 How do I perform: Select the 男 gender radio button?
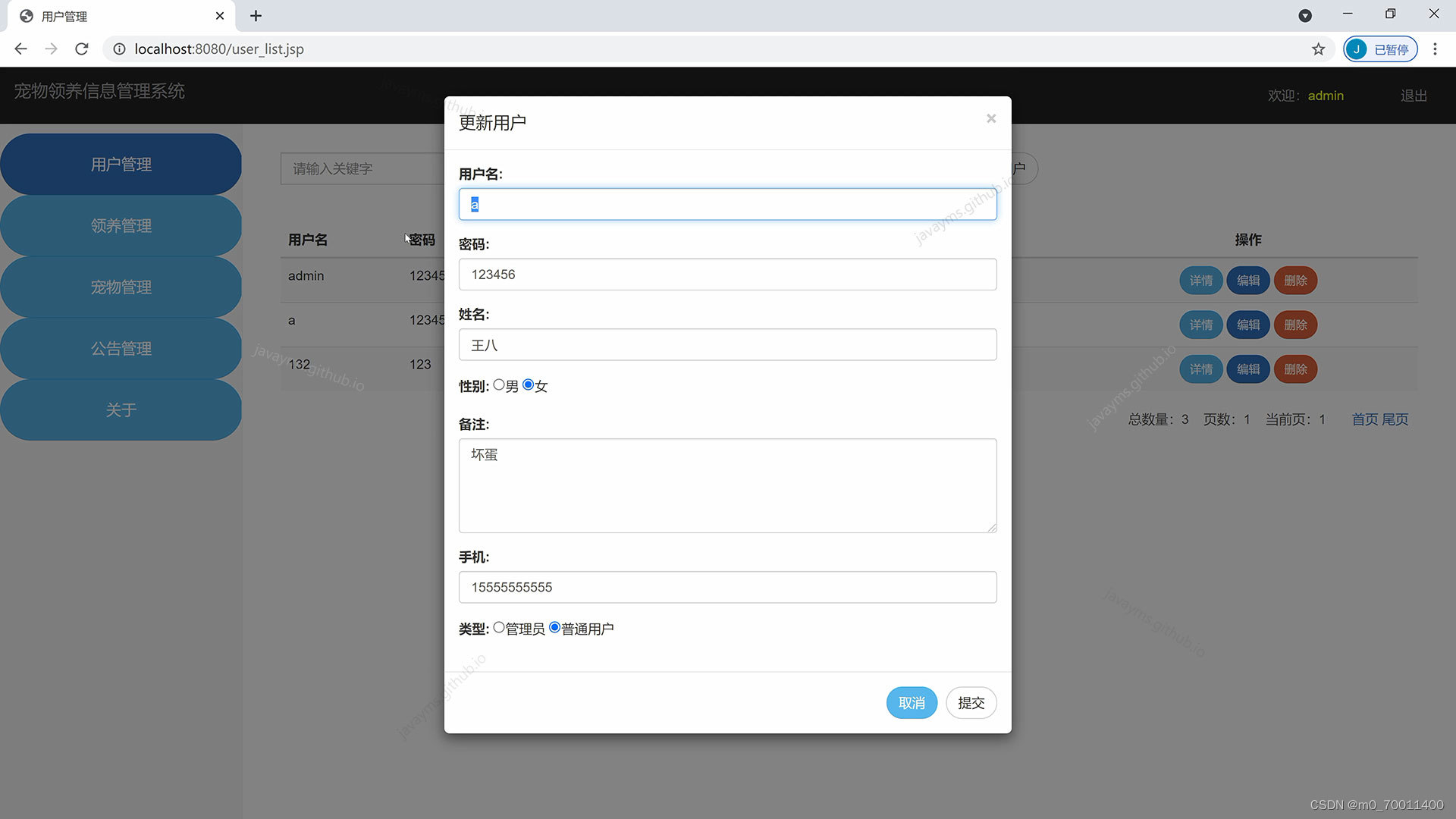point(500,384)
